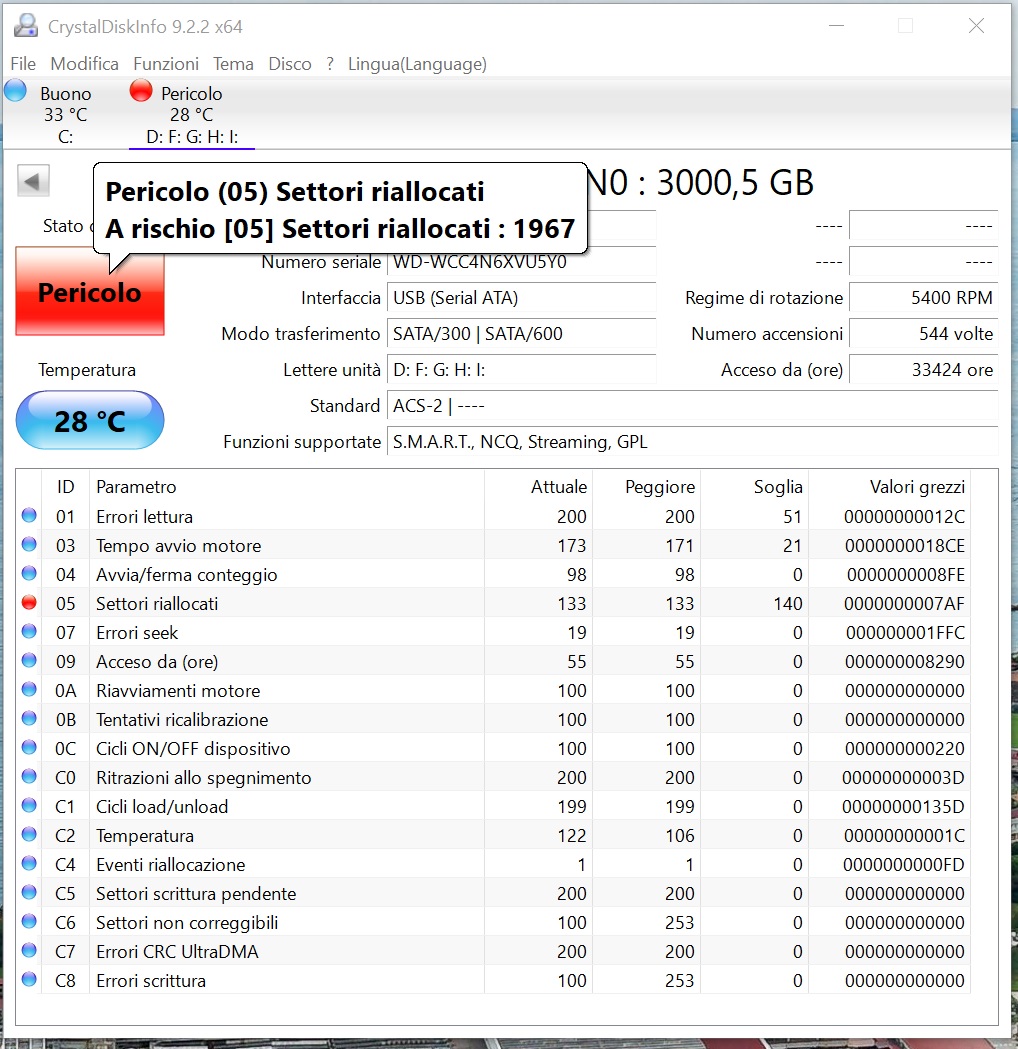Click the Parametro column header
The image size is (1018, 1049).
[136, 487]
